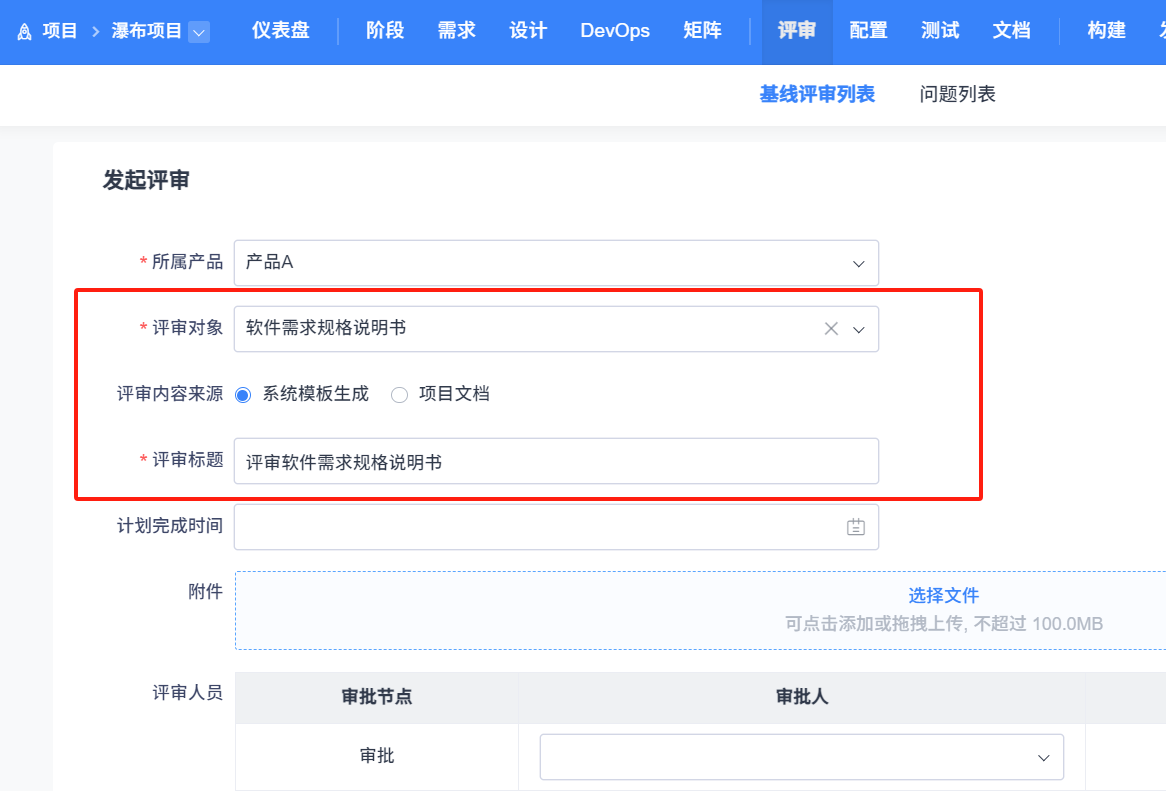Image resolution: width=1166 pixels, height=791 pixels.
Task: Open the 评审对象 dropdown arrow
Action: tap(858, 329)
